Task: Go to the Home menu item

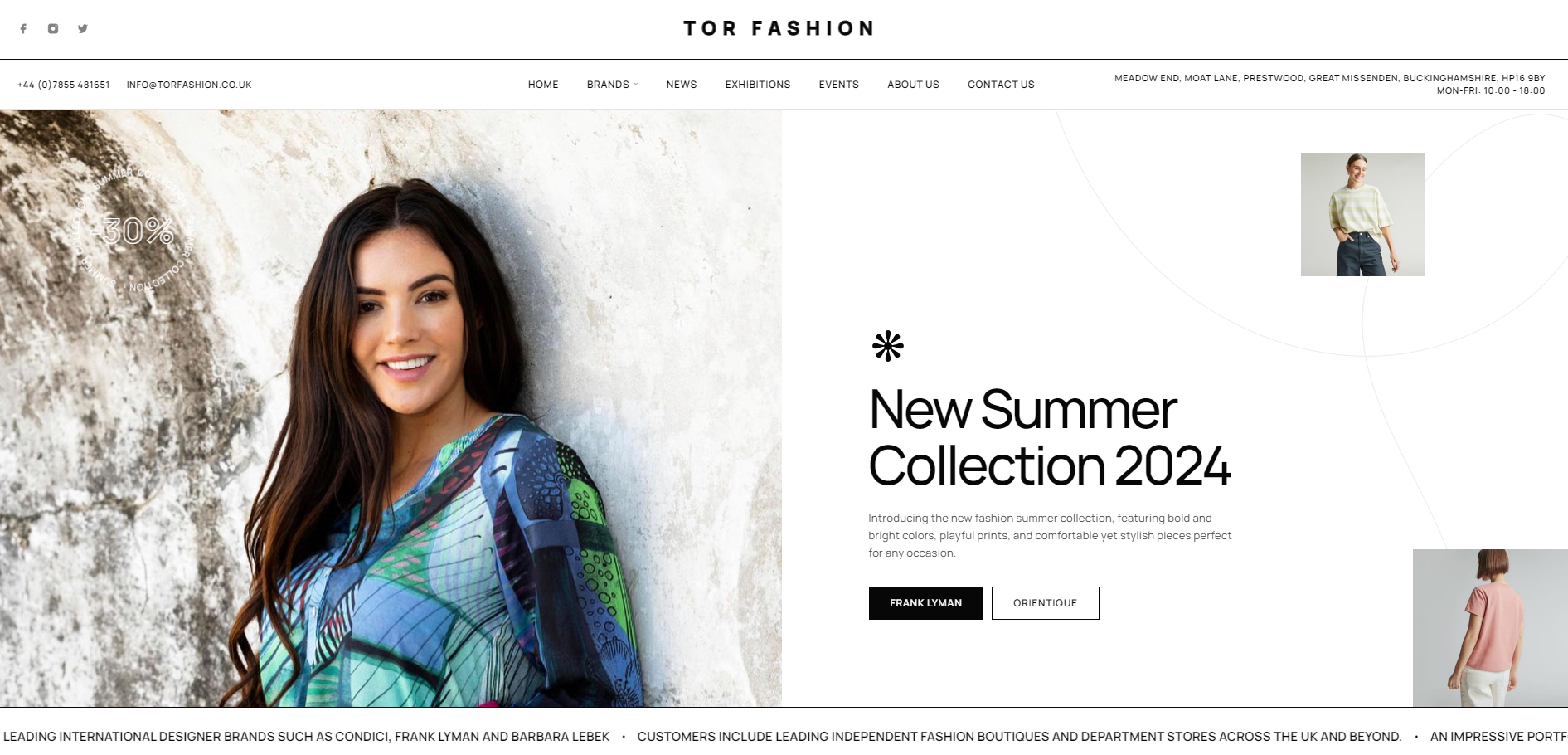Action: tap(543, 85)
